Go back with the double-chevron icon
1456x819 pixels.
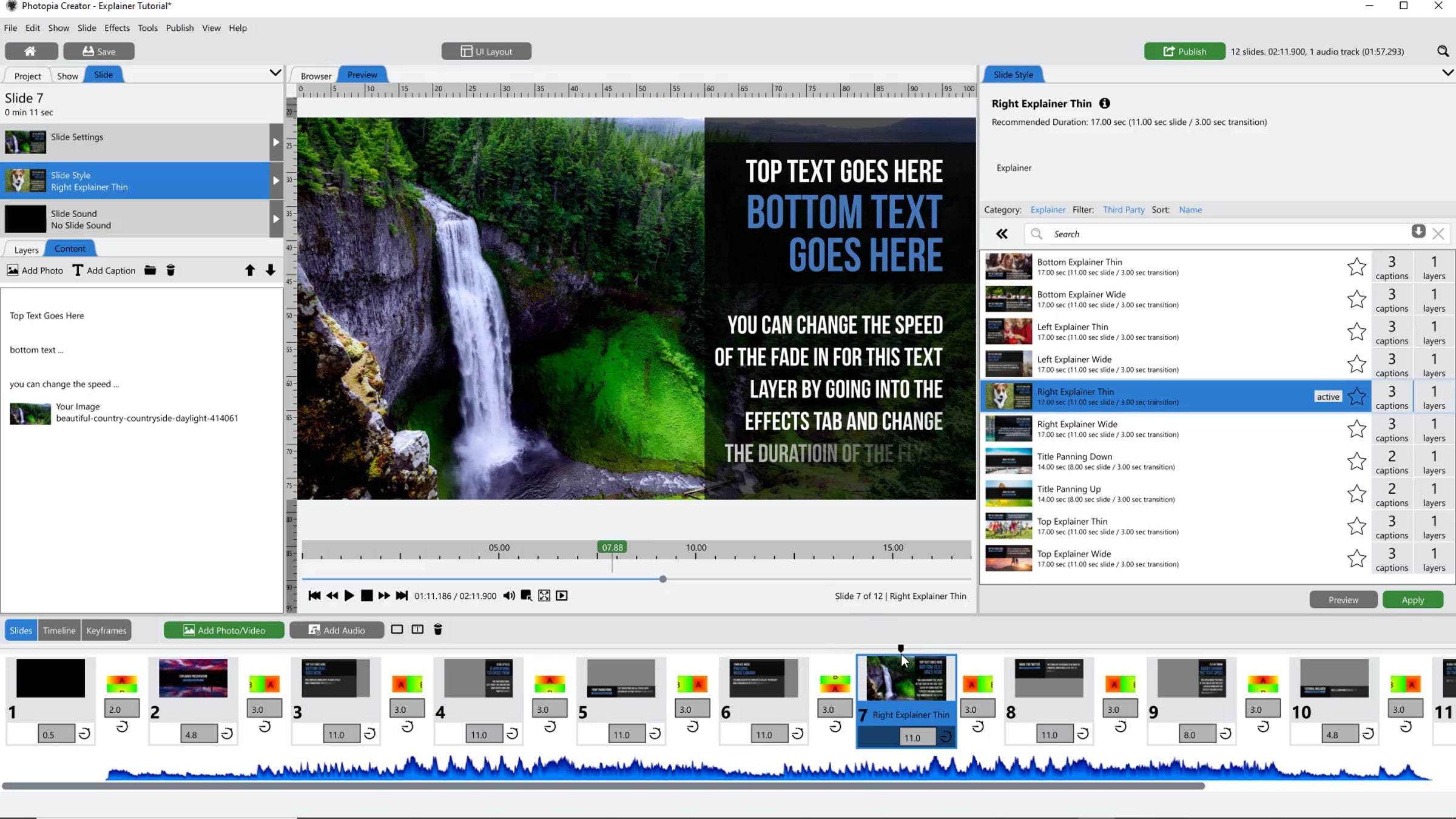(1002, 234)
